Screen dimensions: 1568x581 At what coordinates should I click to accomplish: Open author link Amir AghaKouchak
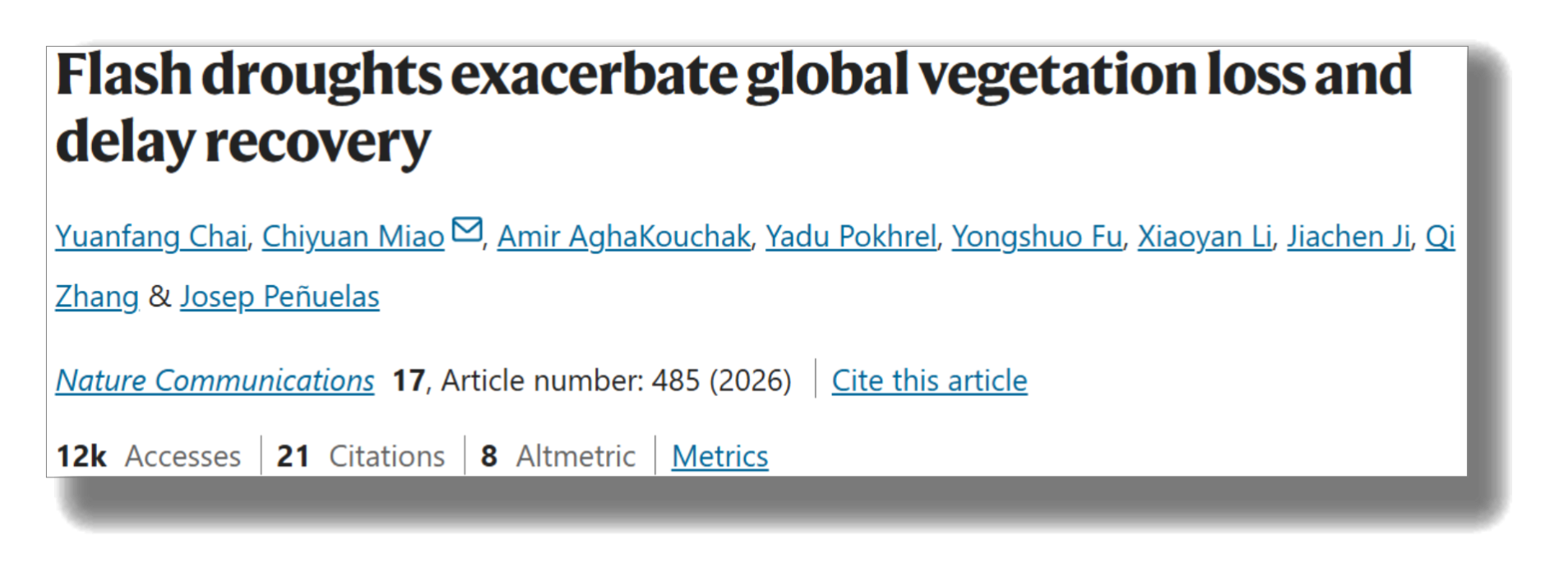(x=623, y=237)
